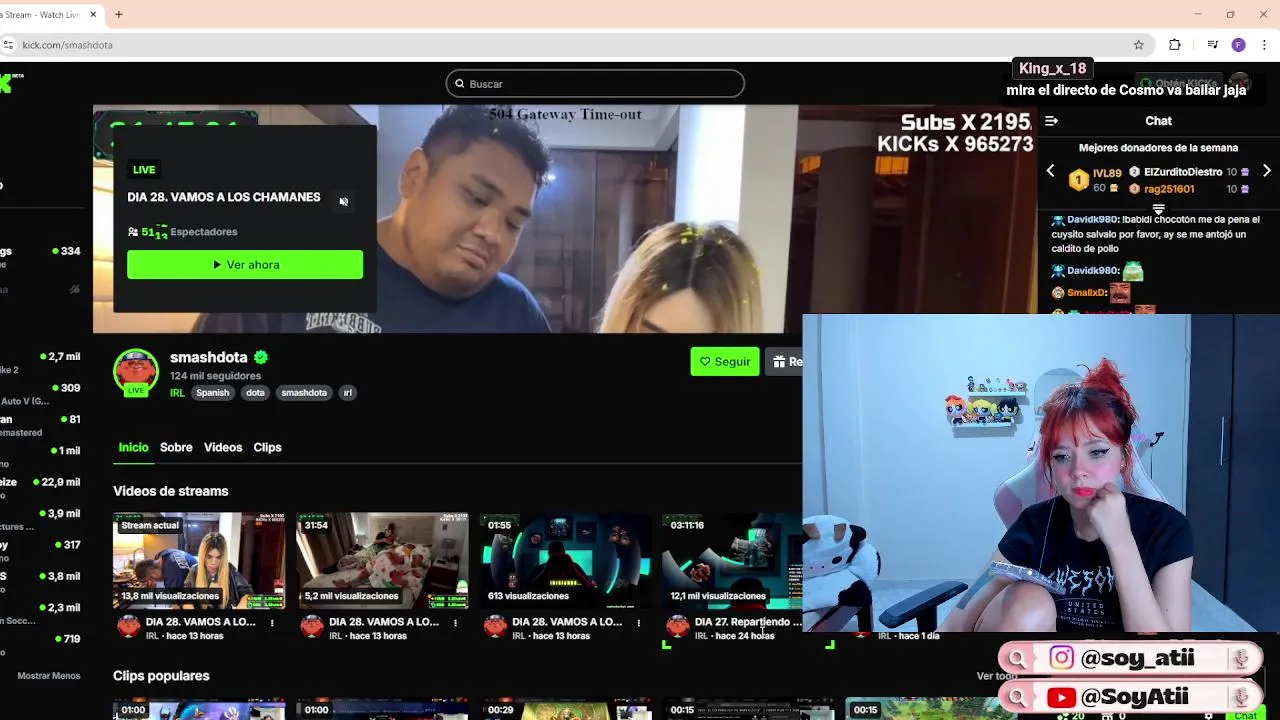This screenshot has height=720, width=1280.
Task: Click the IRL category link under smashdota
Action: pyautogui.click(x=177, y=393)
